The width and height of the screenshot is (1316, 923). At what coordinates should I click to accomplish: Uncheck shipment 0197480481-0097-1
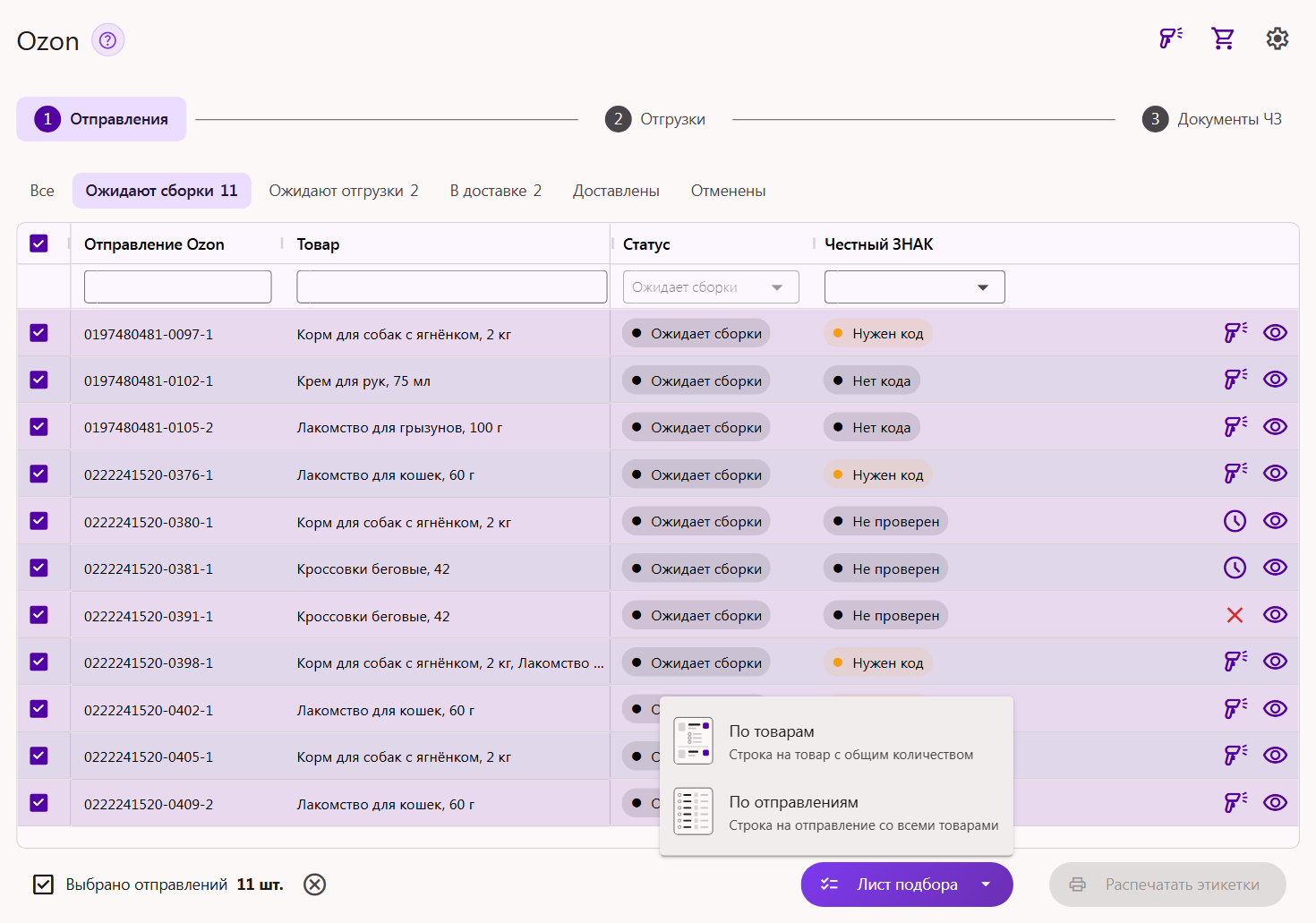tap(38, 333)
